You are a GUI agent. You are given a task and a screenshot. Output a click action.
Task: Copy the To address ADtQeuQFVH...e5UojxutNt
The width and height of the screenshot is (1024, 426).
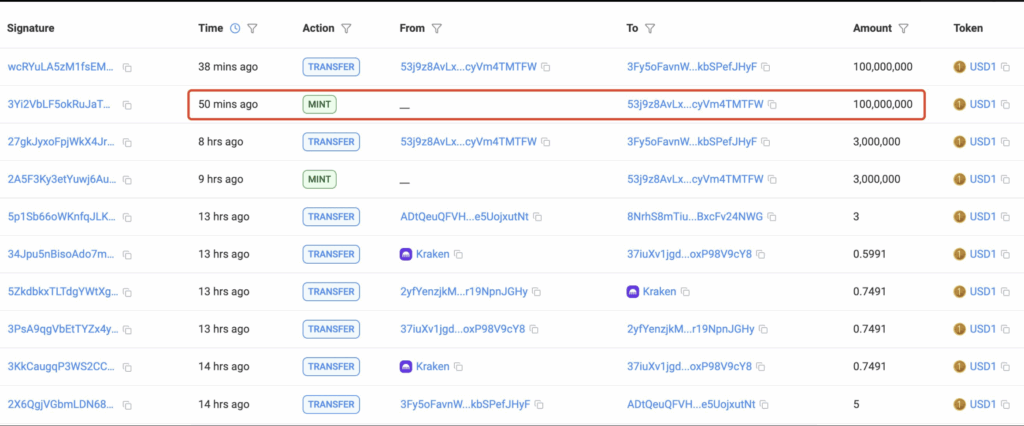[x=764, y=404]
